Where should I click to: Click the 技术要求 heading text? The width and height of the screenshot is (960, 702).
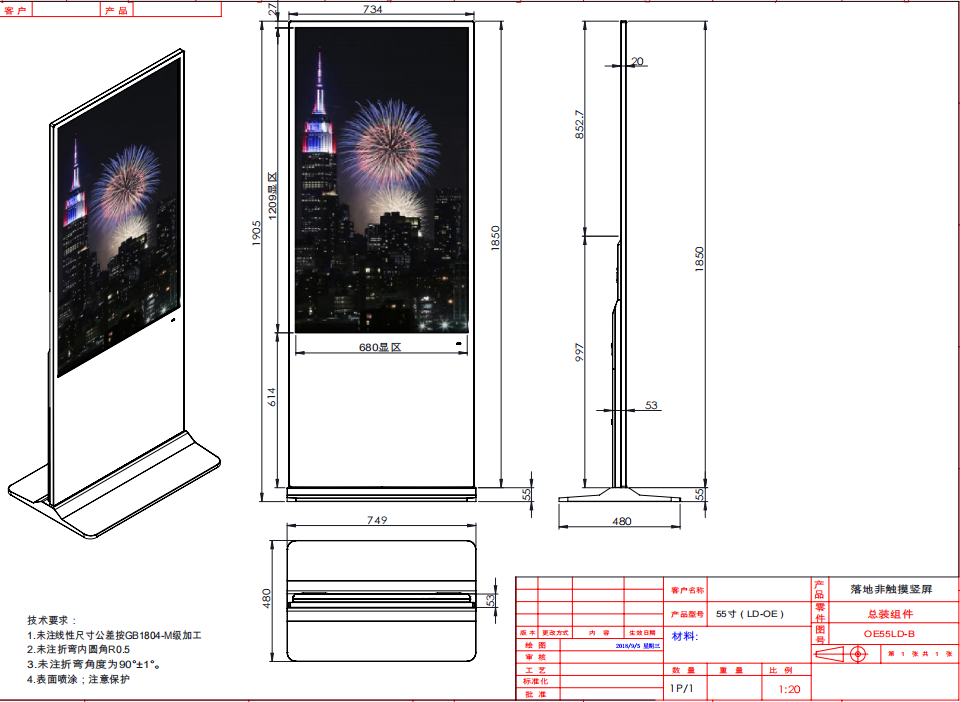tap(52, 620)
